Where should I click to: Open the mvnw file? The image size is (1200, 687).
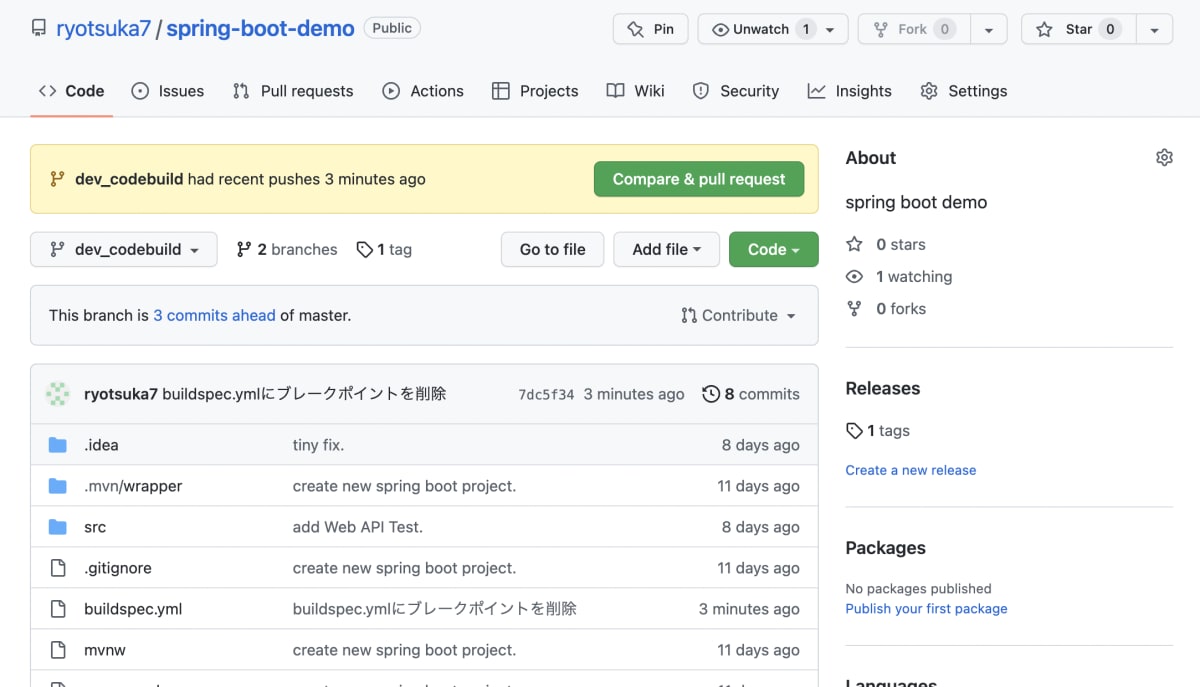[105, 650]
